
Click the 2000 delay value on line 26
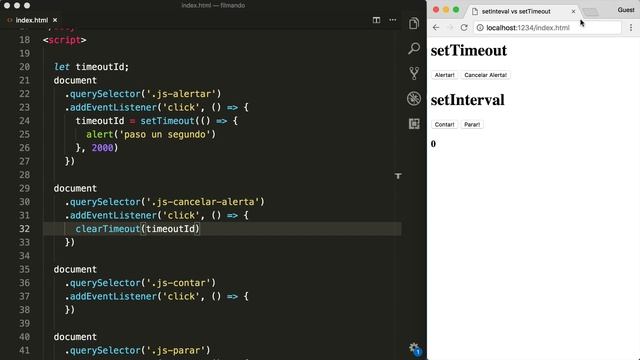pyautogui.click(x=102, y=148)
